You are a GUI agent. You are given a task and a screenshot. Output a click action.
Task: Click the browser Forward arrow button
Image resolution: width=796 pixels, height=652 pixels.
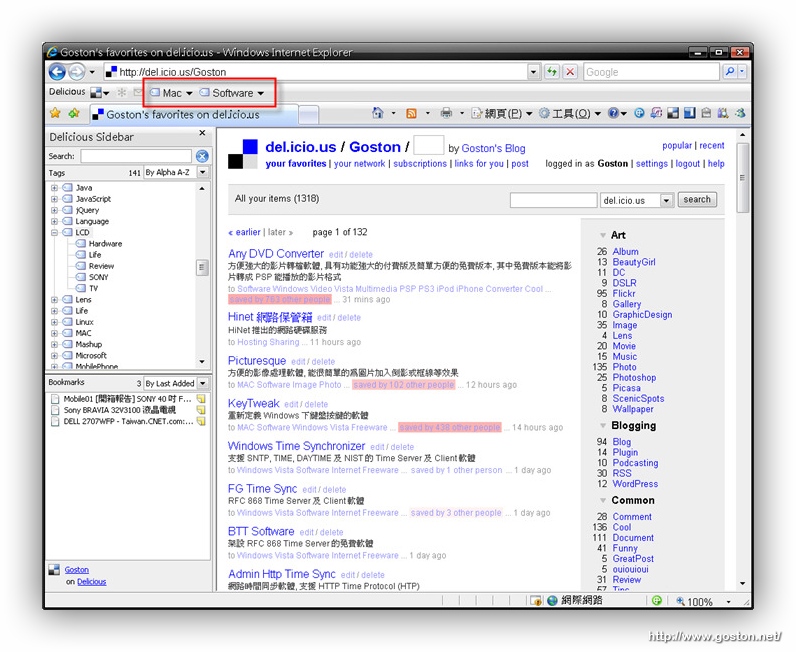tap(77, 72)
